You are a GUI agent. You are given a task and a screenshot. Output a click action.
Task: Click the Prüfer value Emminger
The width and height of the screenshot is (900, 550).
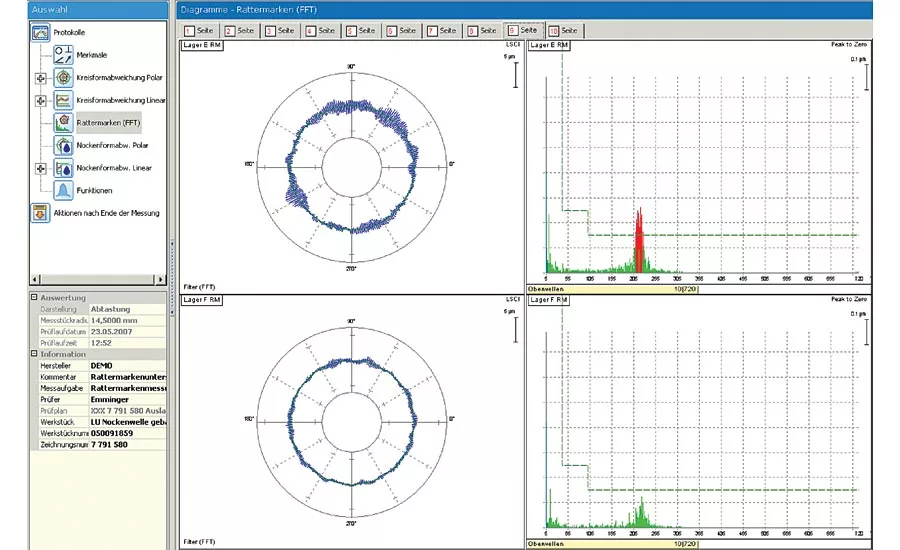coord(127,399)
